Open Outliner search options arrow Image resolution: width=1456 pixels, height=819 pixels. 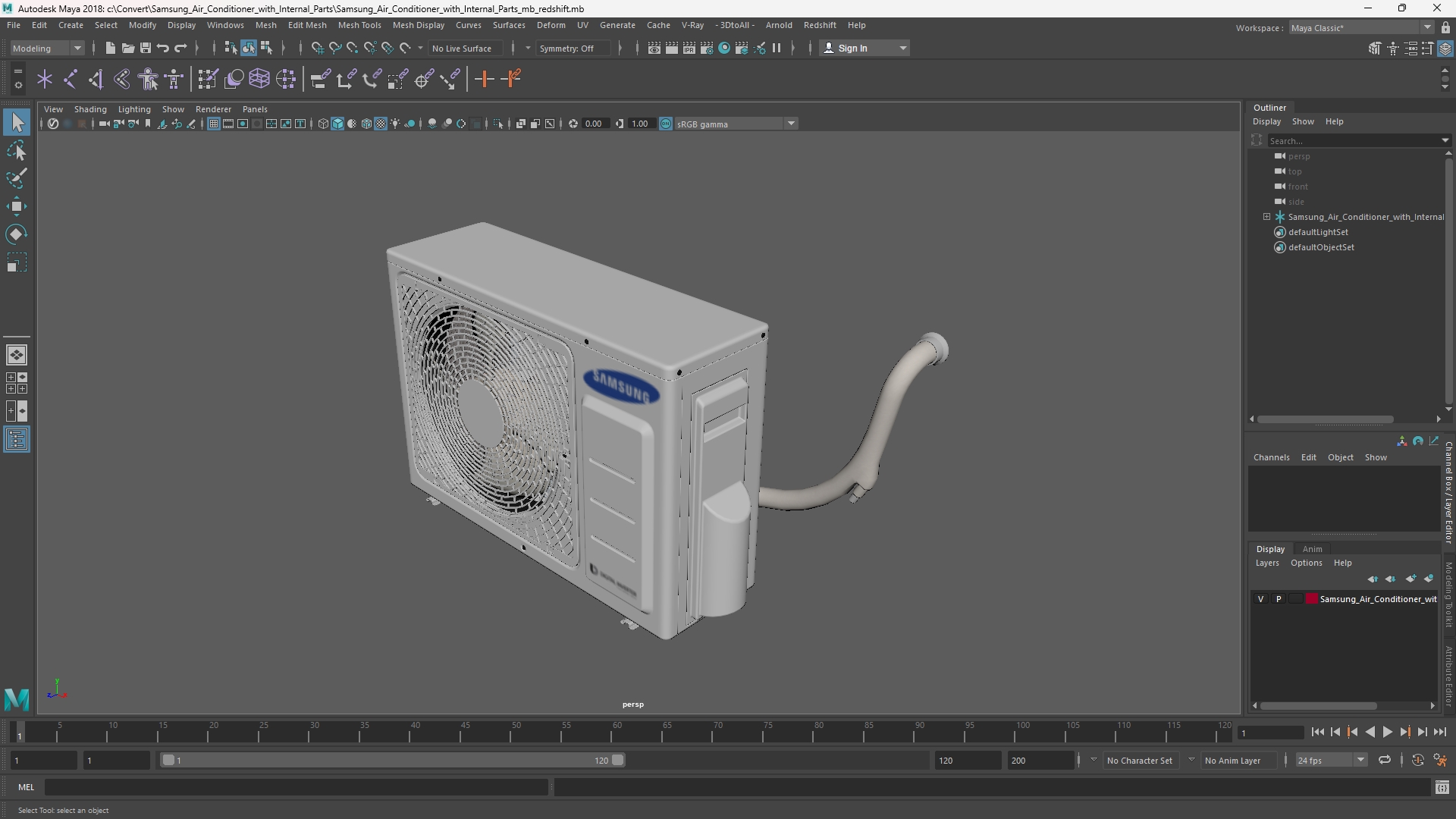pyautogui.click(x=1445, y=140)
